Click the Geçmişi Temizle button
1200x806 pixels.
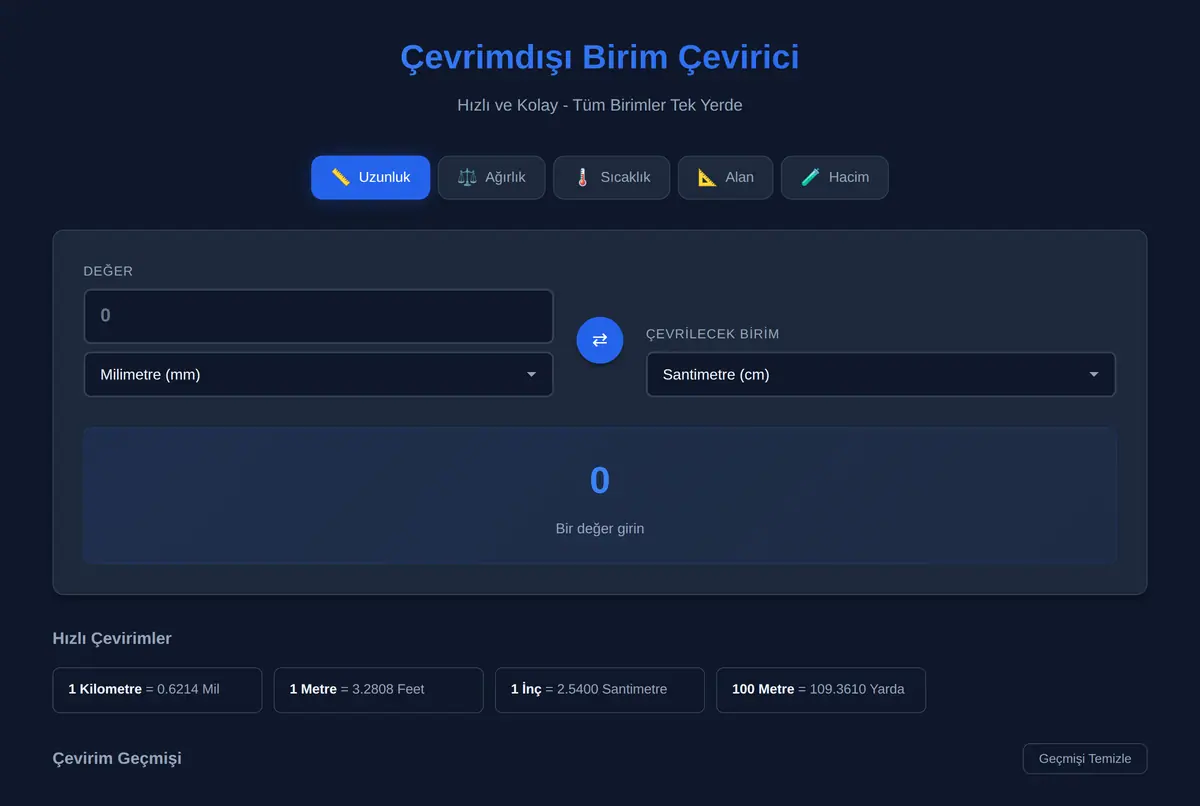tap(1085, 758)
